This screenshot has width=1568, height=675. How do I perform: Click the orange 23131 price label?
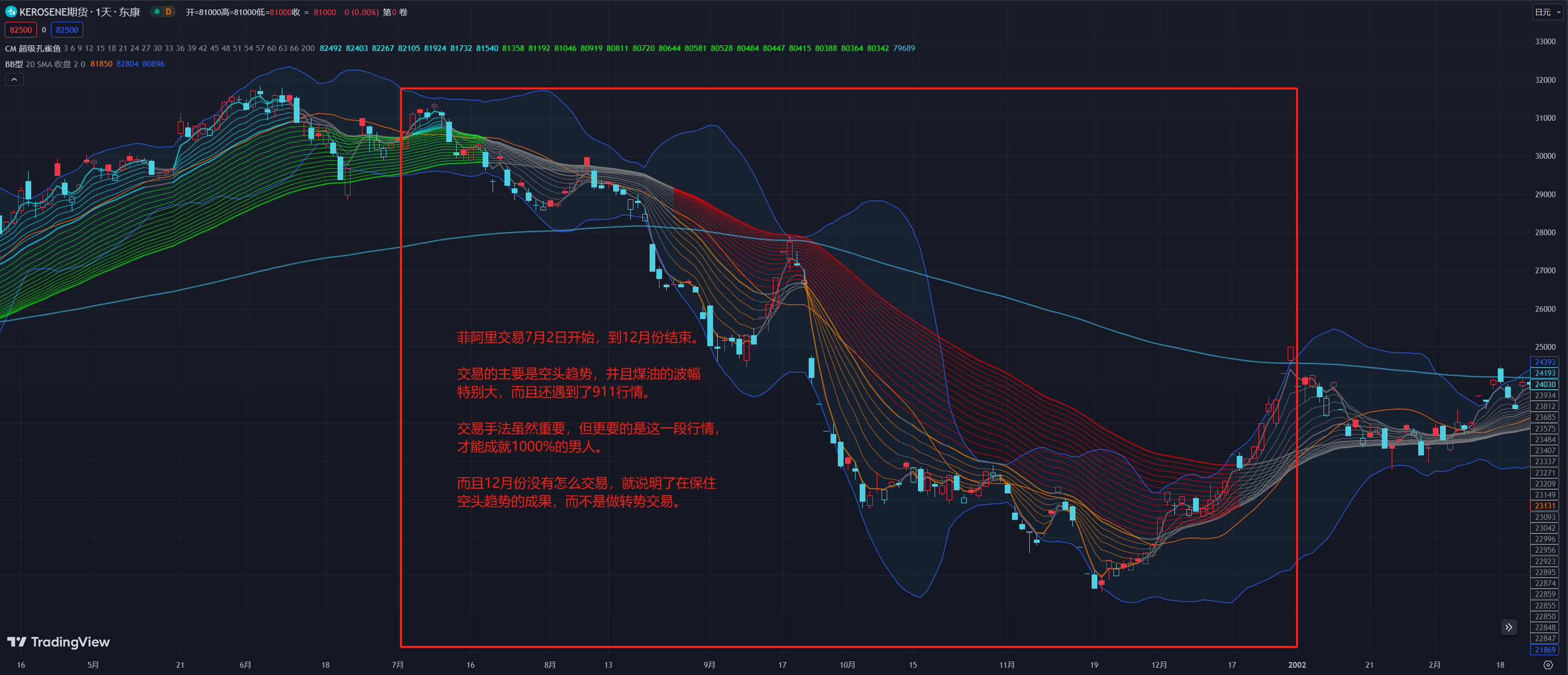click(1545, 506)
